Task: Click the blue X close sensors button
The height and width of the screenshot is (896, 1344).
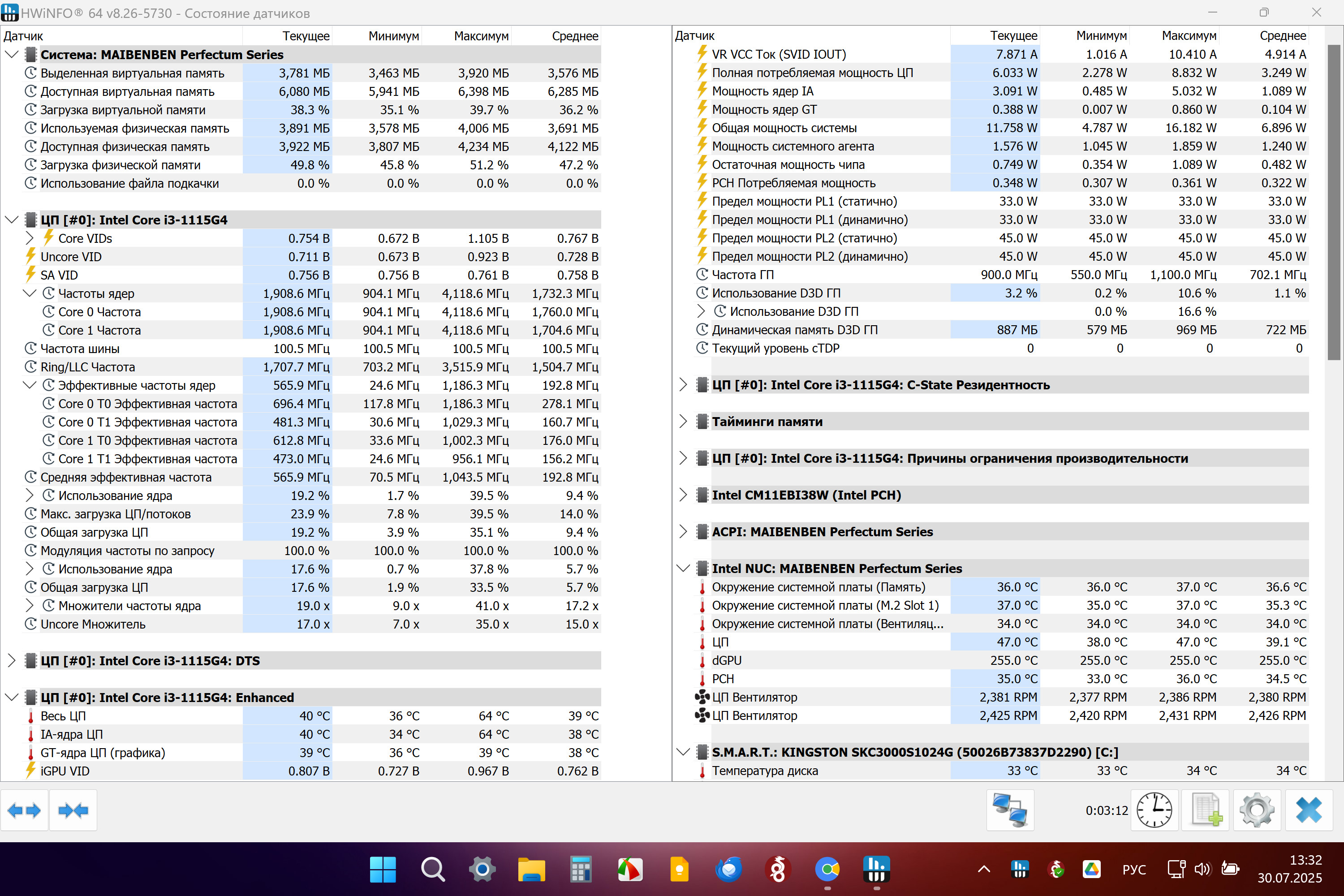Action: pos(1309,810)
